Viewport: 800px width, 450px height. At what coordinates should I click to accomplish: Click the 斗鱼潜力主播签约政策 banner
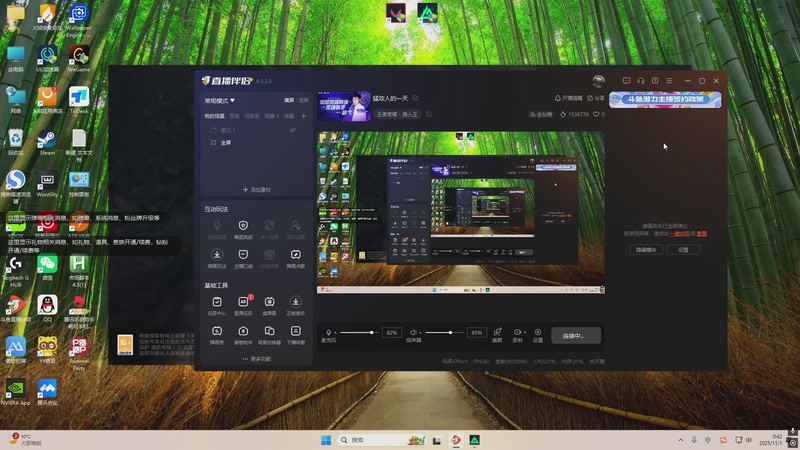(x=665, y=99)
